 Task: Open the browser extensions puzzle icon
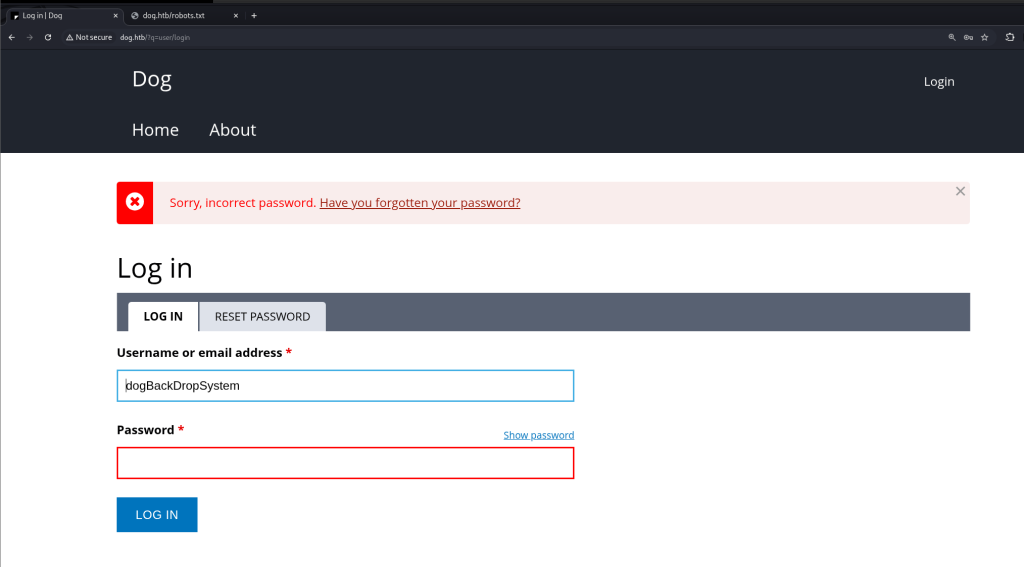point(1010,37)
